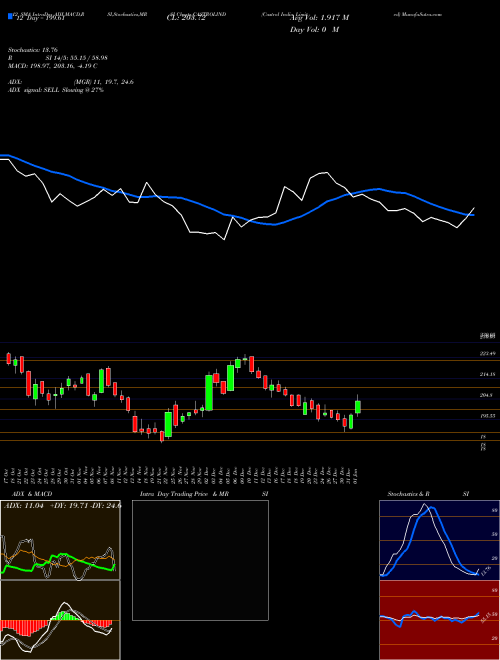Open the ADX indicator chart panel
This screenshot has height=660, width=500.
tap(60, 540)
